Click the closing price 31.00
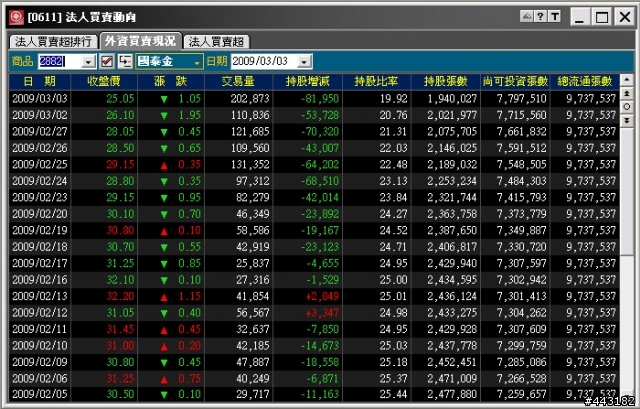Screen dimensions: 640x409 click(x=120, y=346)
